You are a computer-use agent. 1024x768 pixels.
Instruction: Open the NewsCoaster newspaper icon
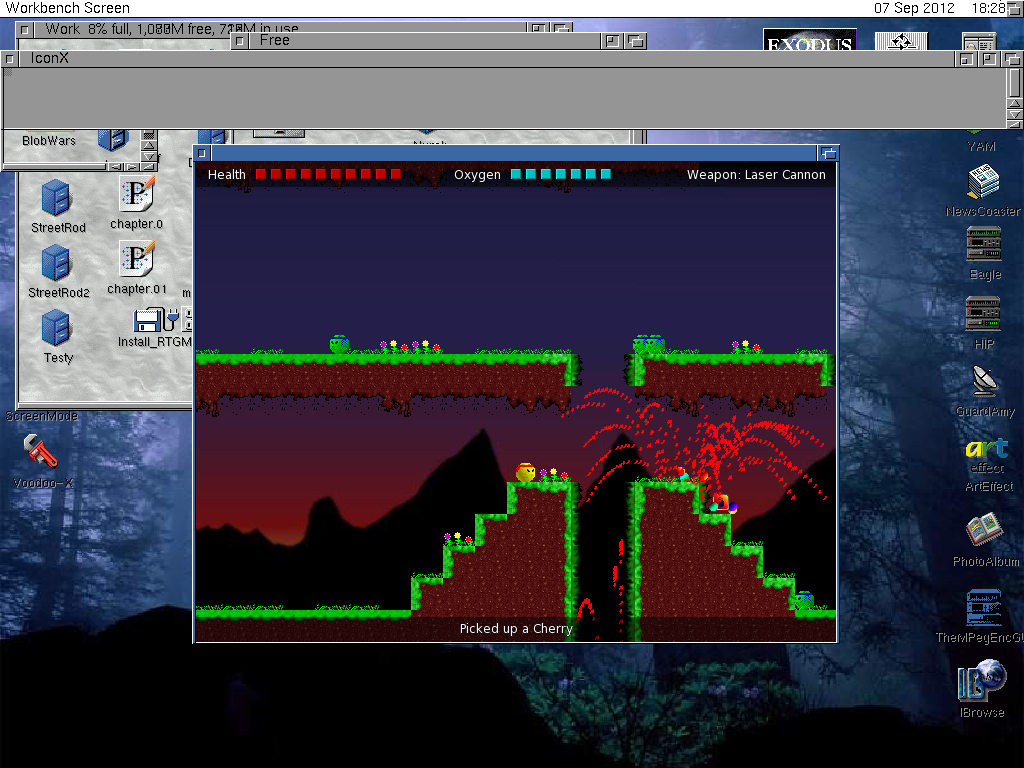(983, 182)
